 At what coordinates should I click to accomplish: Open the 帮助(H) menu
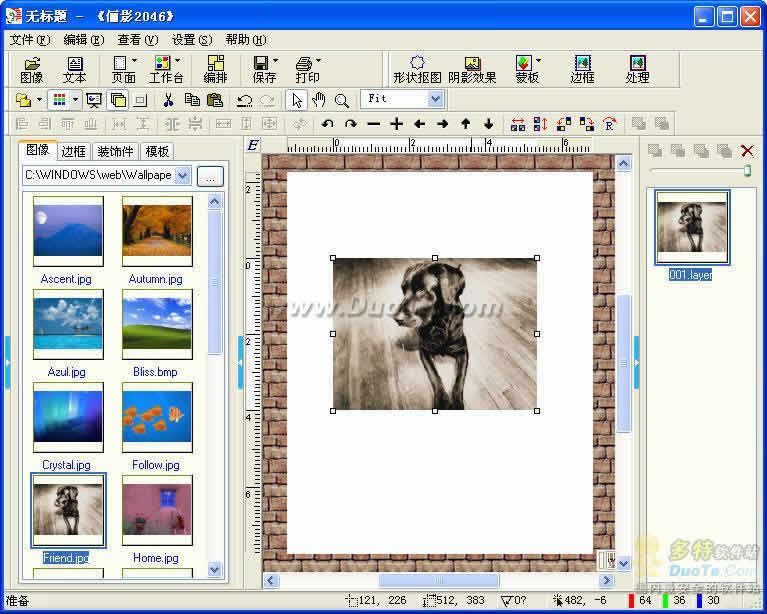point(246,40)
